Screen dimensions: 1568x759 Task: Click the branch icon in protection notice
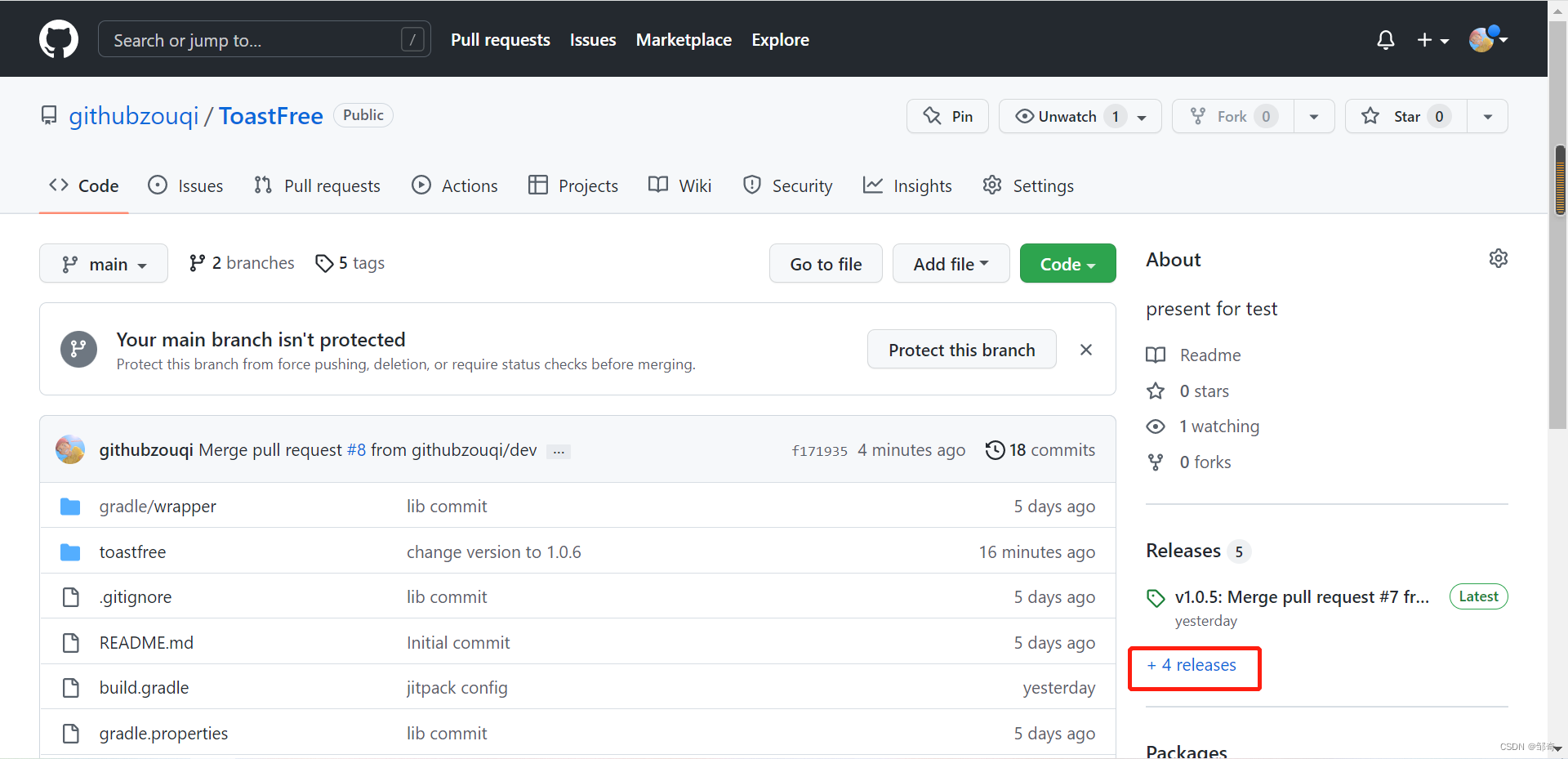pos(78,349)
